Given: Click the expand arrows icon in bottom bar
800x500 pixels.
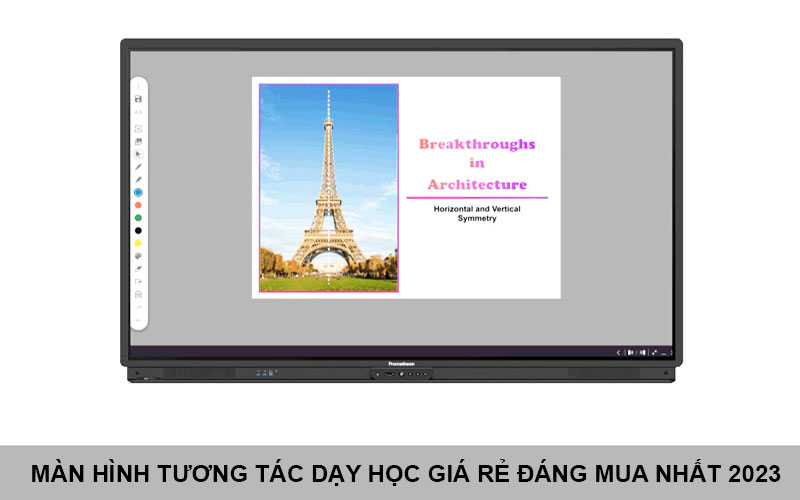Looking at the screenshot, I should click(x=654, y=352).
